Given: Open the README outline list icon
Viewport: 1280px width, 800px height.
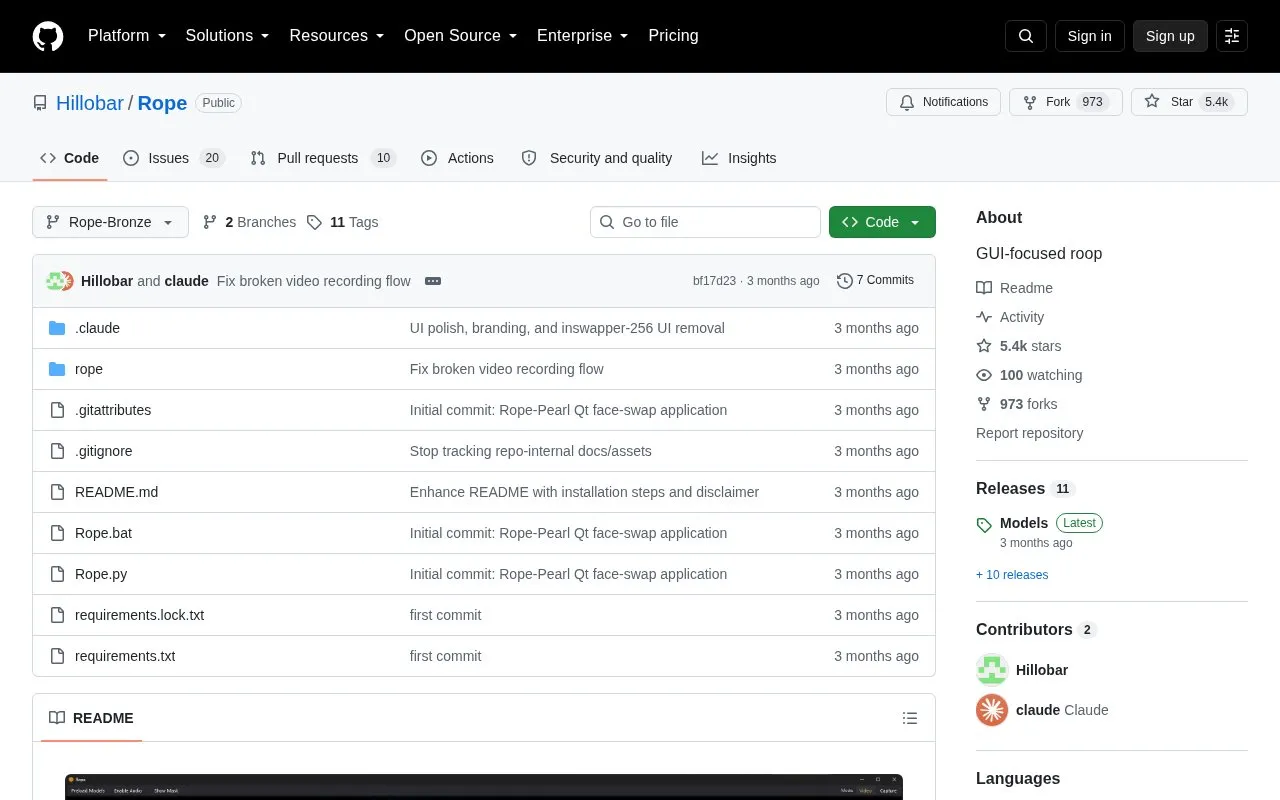Looking at the screenshot, I should tap(910, 718).
